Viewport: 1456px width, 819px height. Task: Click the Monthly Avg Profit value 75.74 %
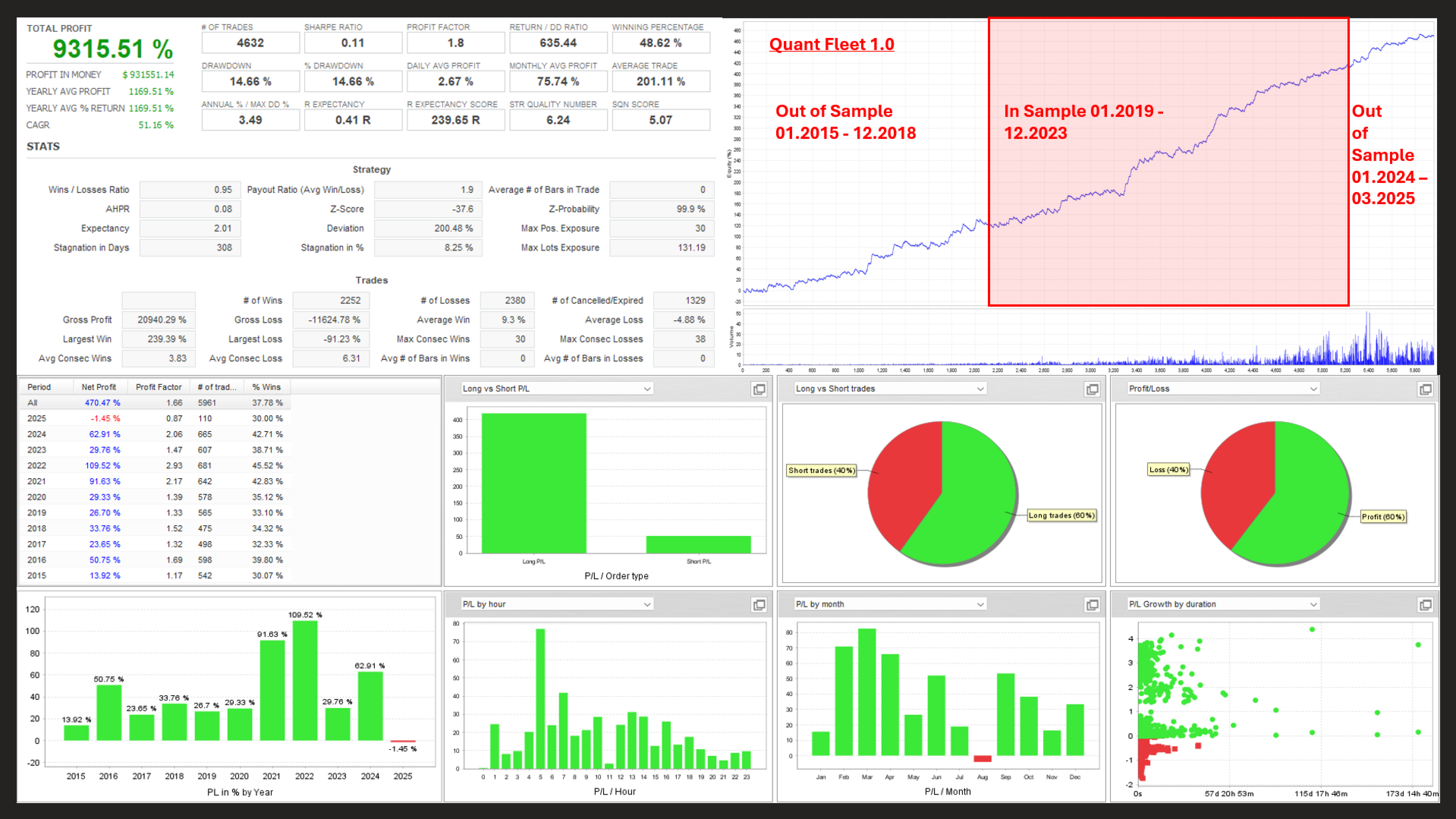[x=558, y=82]
